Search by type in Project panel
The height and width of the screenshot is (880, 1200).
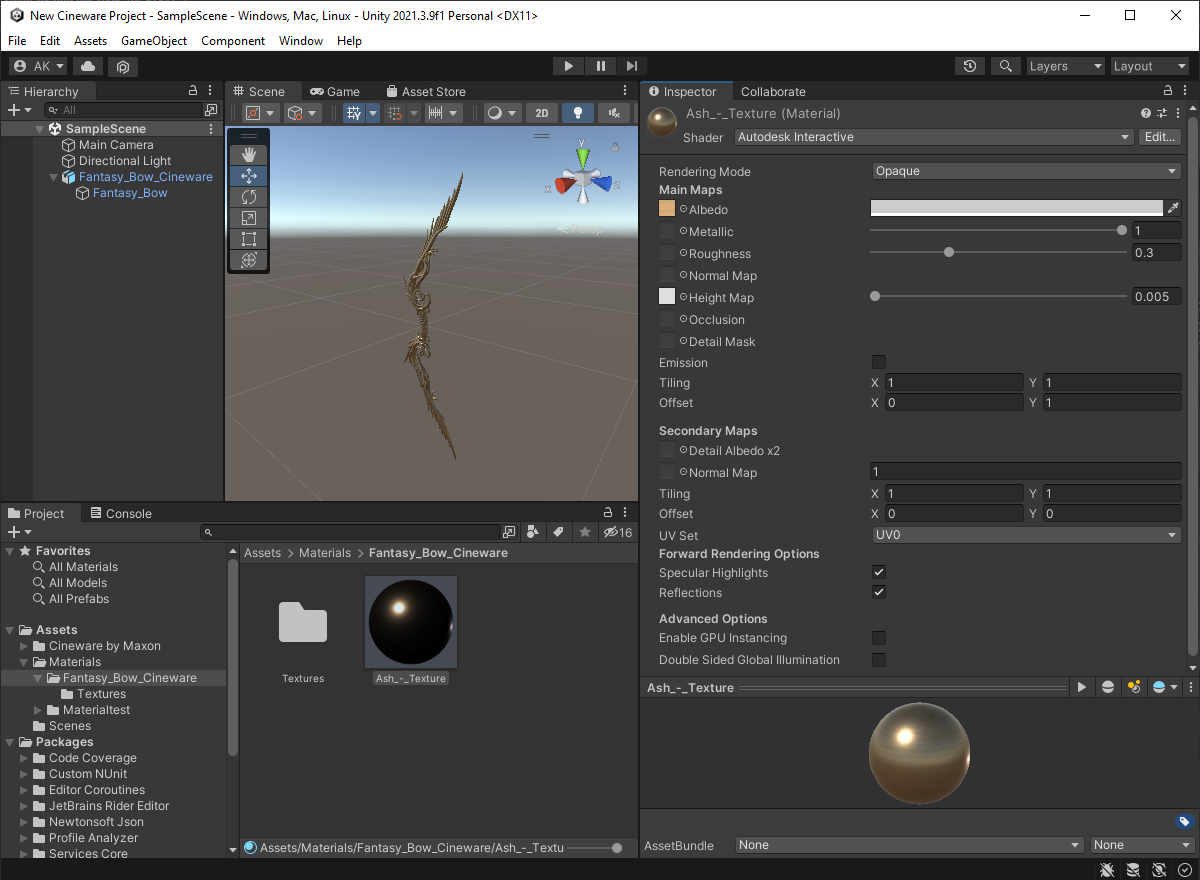(x=534, y=532)
